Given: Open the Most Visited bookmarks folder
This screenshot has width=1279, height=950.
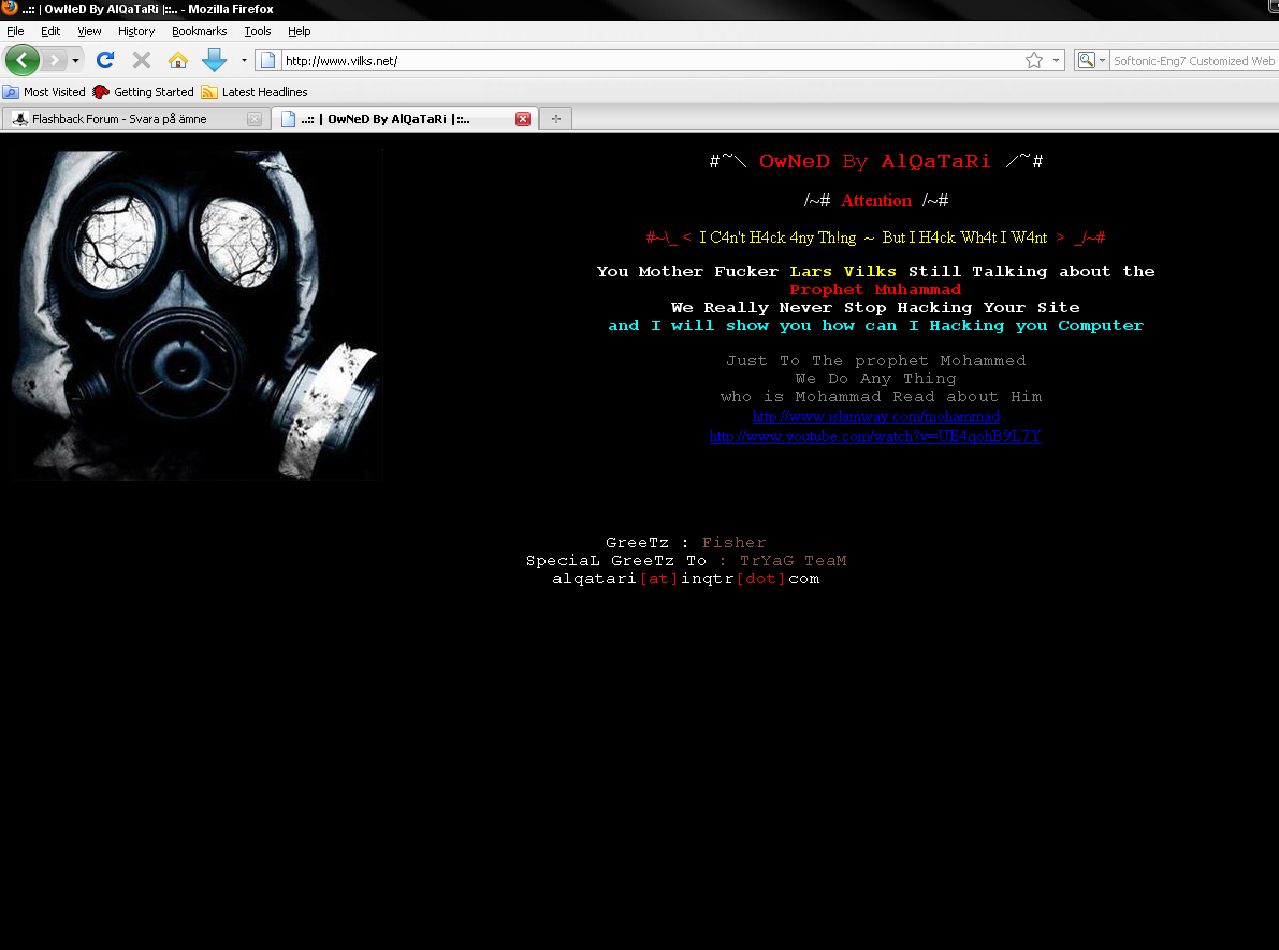Looking at the screenshot, I should click(45, 92).
